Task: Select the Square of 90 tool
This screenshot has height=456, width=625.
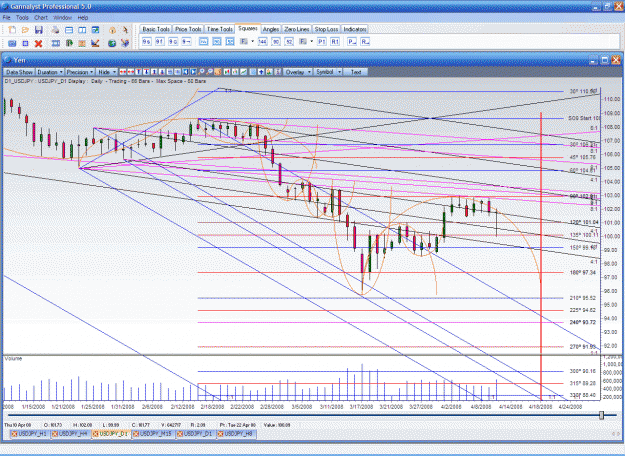Action: [275, 41]
